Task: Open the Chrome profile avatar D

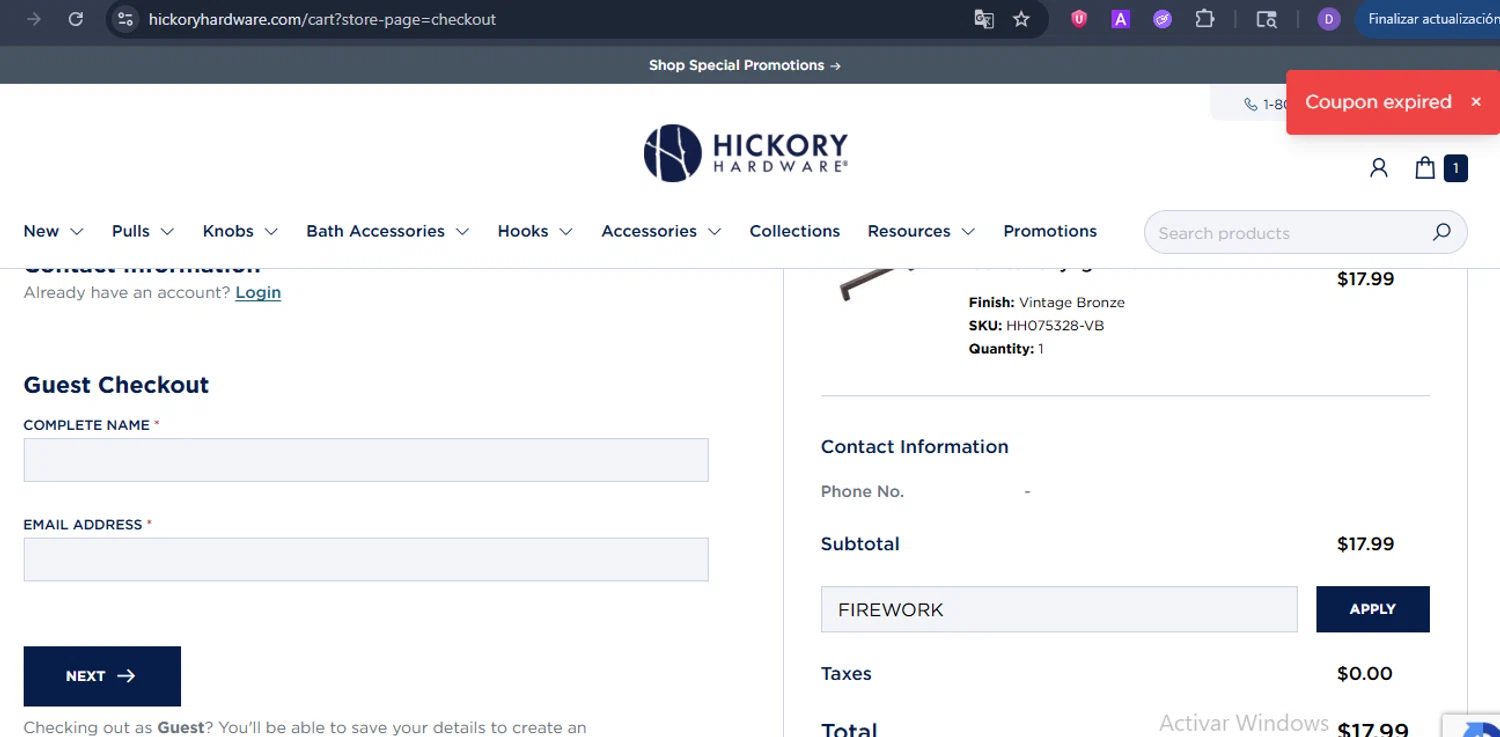Action: (x=1328, y=19)
